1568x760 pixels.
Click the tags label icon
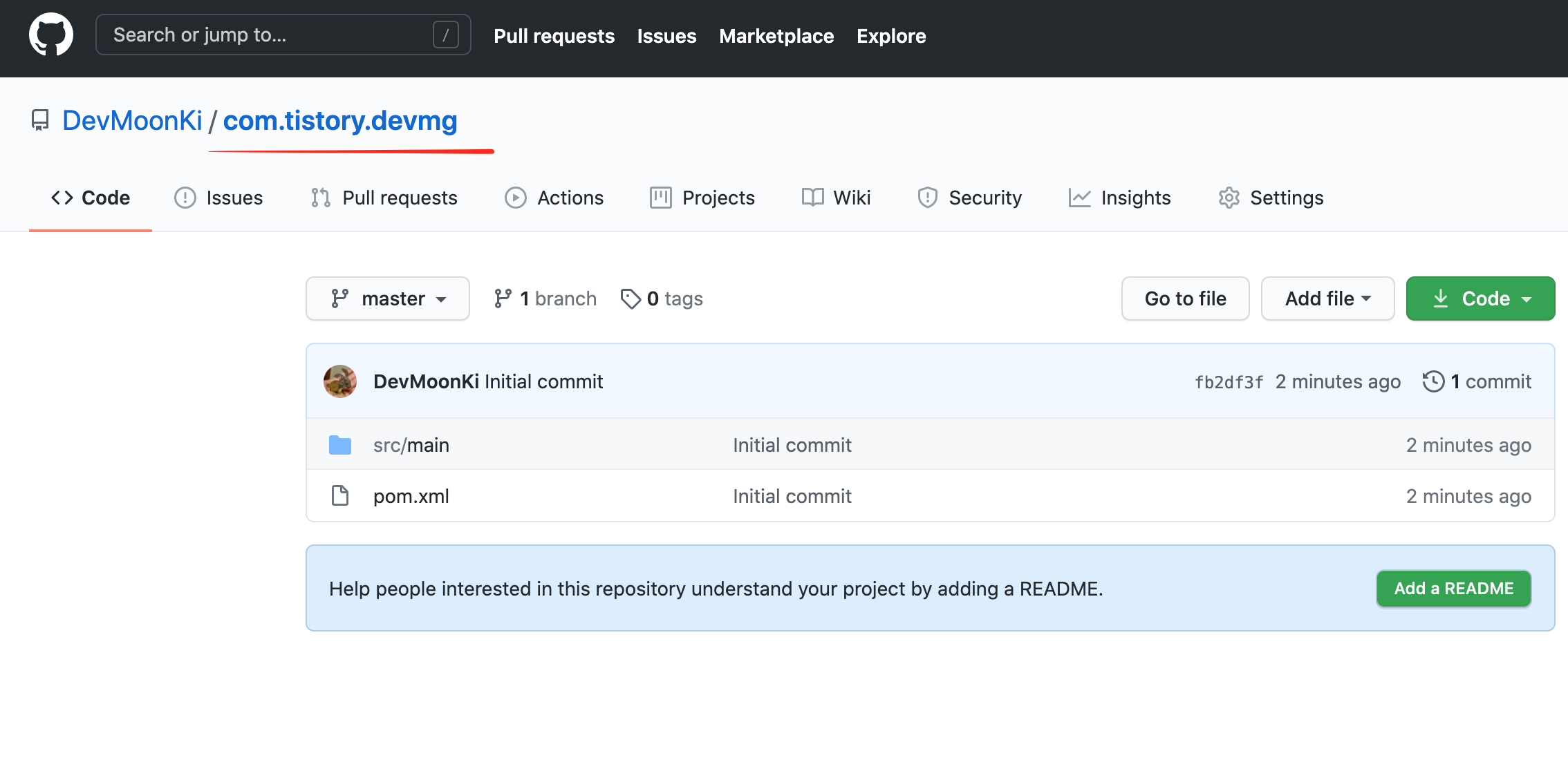click(x=631, y=298)
